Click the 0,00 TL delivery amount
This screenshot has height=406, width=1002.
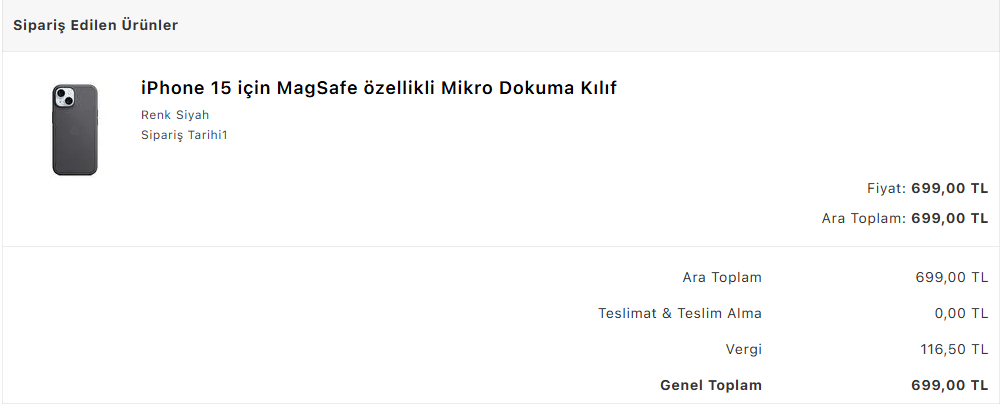(x=961, y=313)
